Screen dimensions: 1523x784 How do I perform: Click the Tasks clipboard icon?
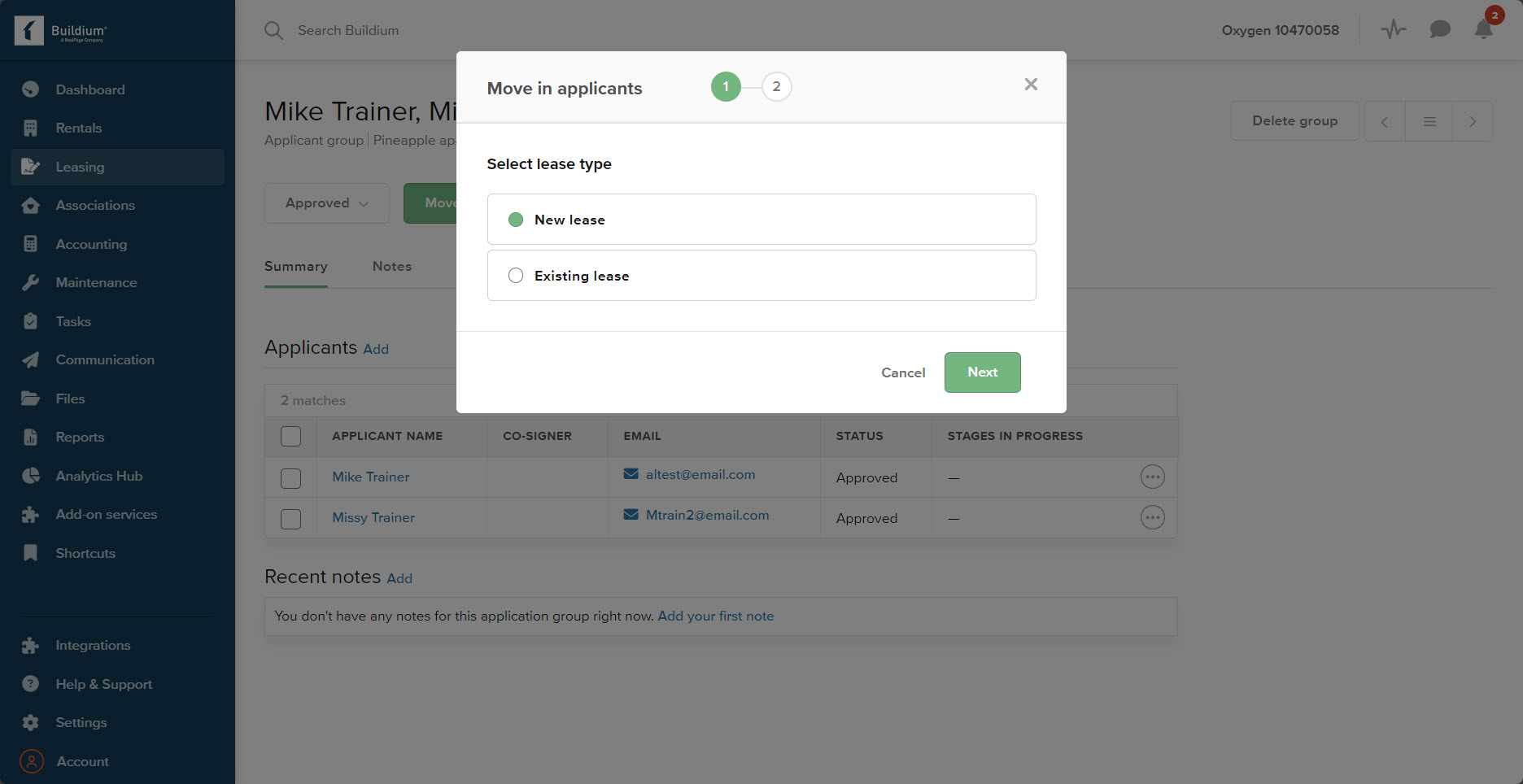31,321
